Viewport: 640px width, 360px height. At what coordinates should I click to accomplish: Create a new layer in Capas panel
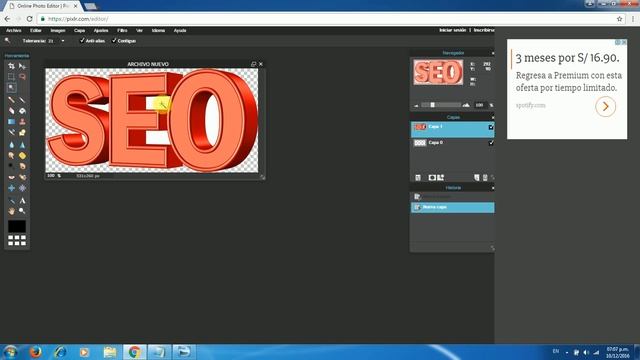point(477,178)
